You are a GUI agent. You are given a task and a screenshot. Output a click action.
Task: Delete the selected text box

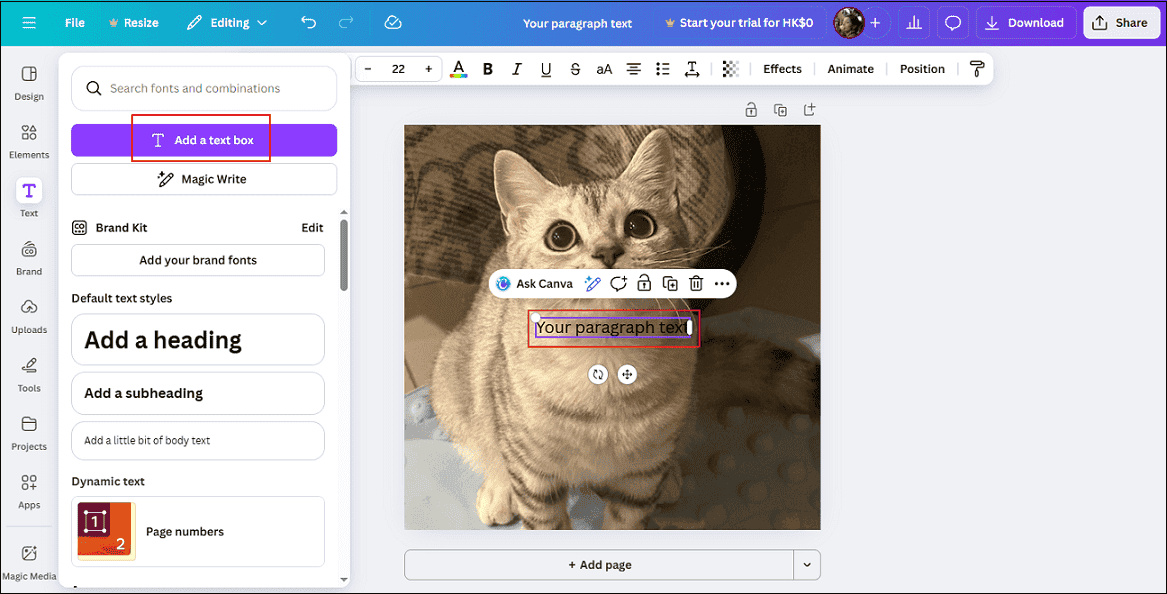click(695, 283)
